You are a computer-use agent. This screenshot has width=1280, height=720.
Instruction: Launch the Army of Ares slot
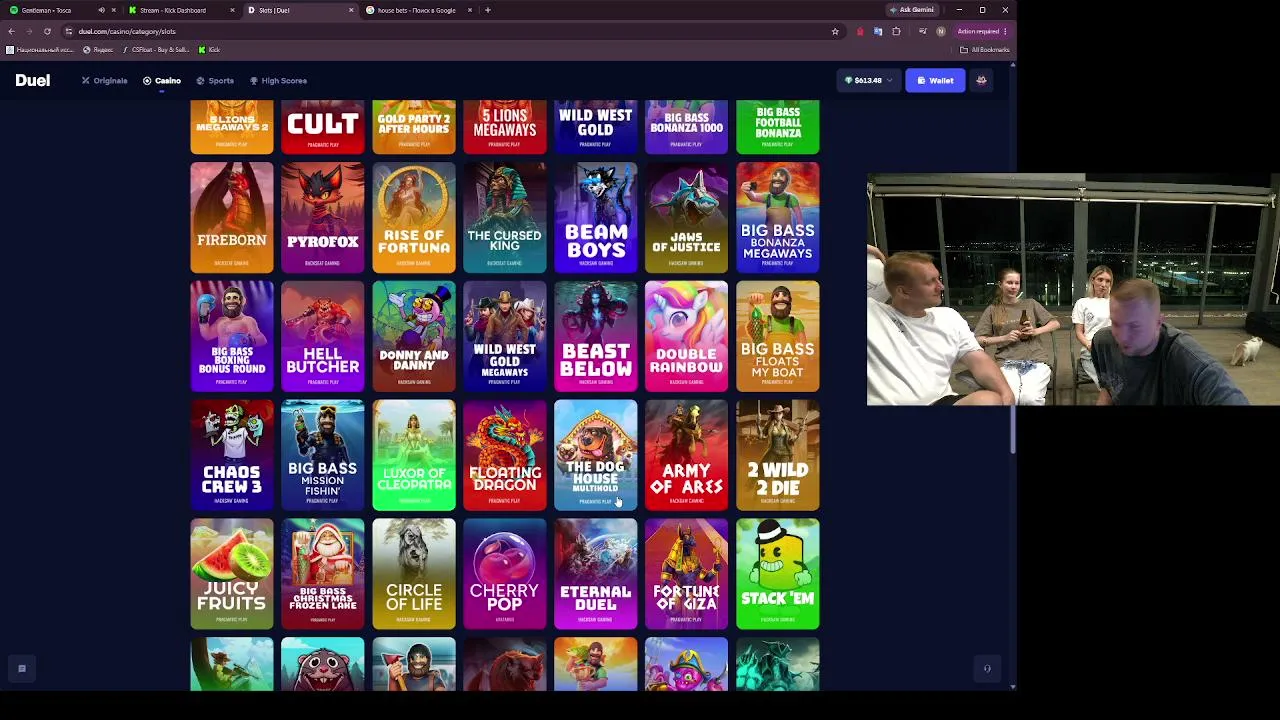687,455
